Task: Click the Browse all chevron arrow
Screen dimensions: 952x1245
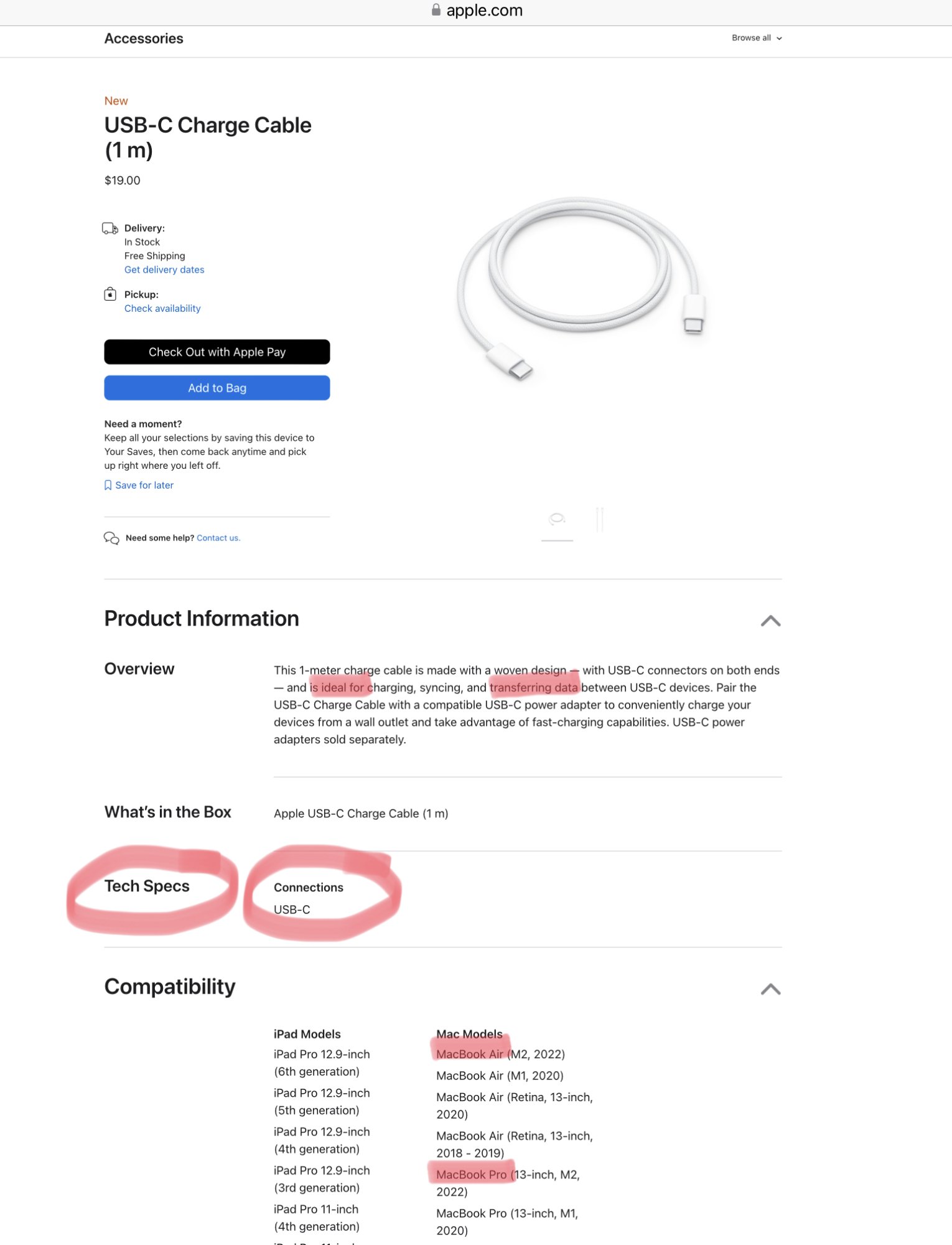Action: (779, 39)
